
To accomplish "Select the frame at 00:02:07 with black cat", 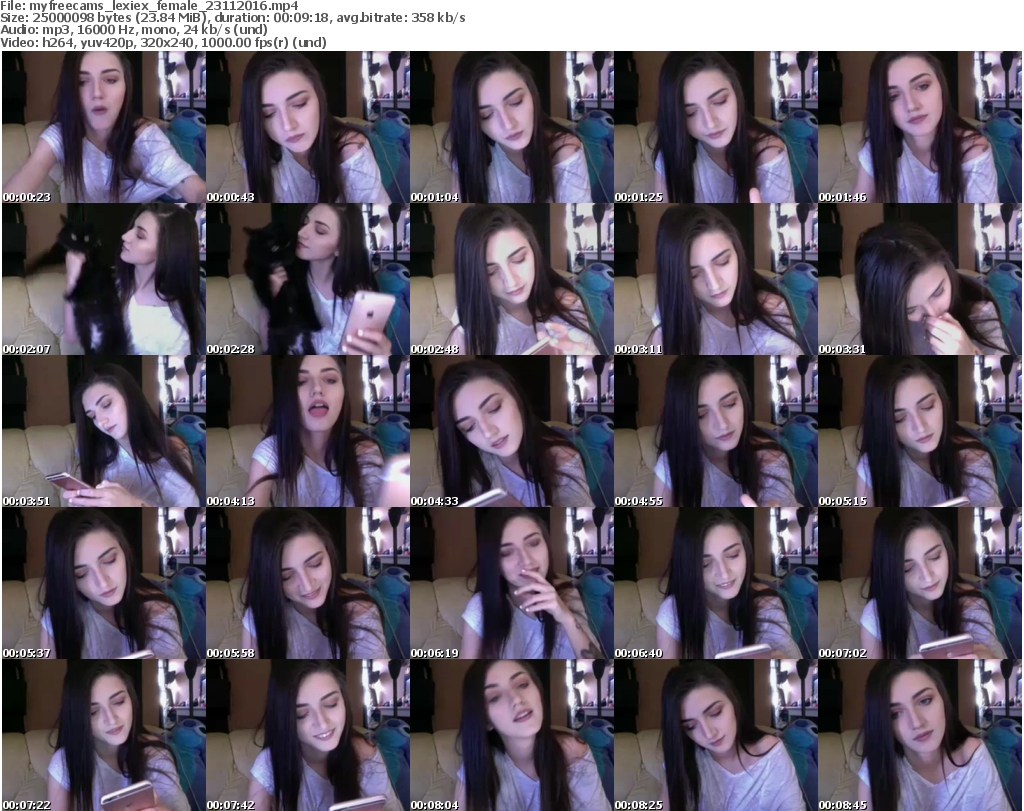I will pos(104,279).
